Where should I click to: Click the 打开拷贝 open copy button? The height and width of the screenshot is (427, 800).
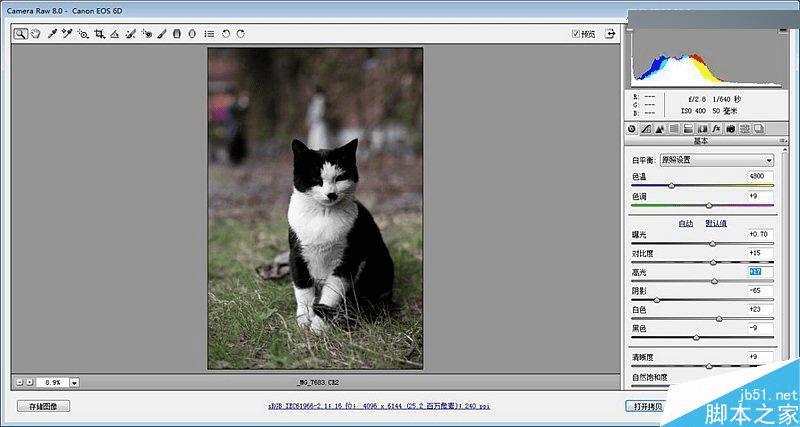pos(645,407)
